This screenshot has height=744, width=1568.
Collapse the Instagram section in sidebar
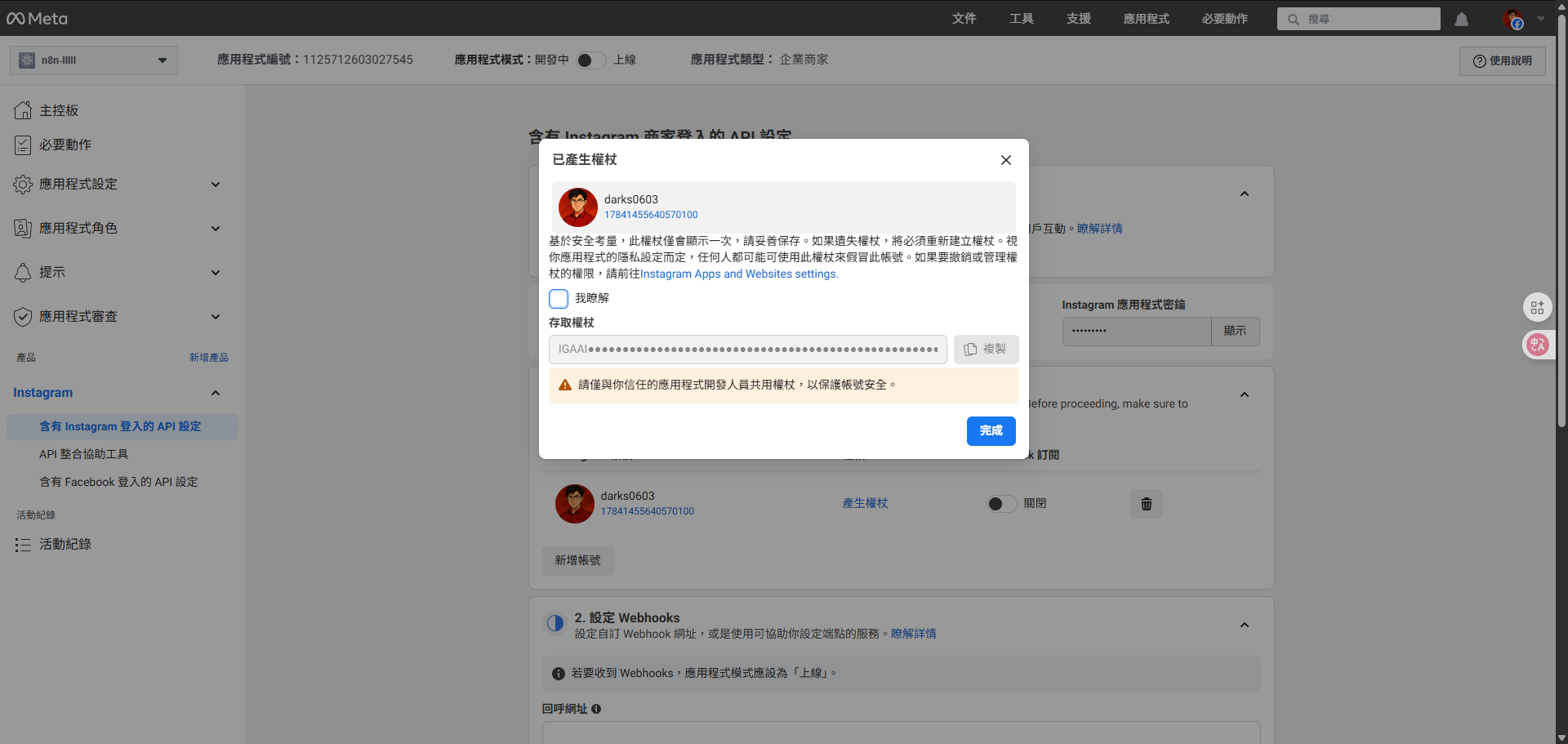tap(215, 393)
